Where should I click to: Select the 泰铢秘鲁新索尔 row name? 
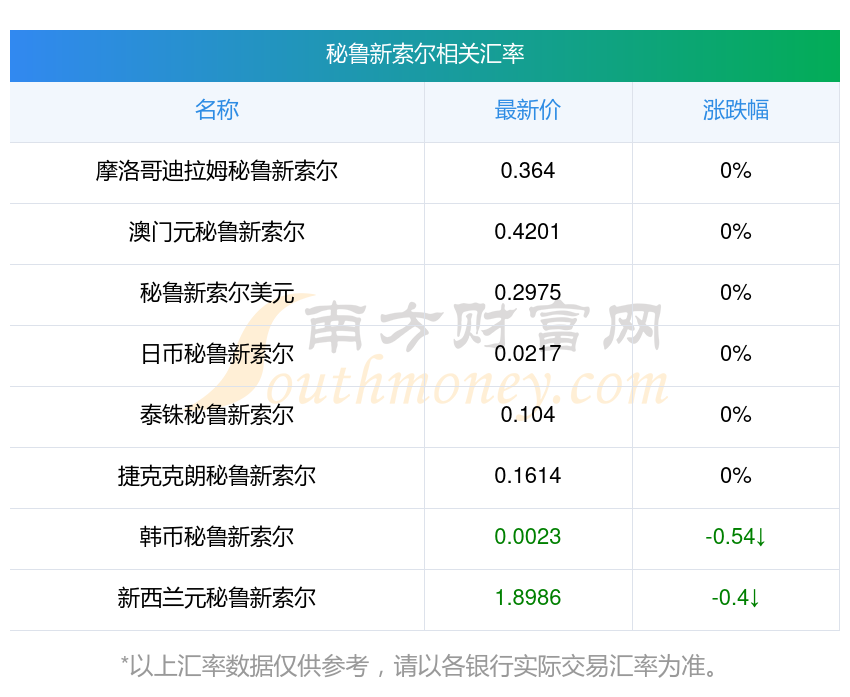[217, 415]
